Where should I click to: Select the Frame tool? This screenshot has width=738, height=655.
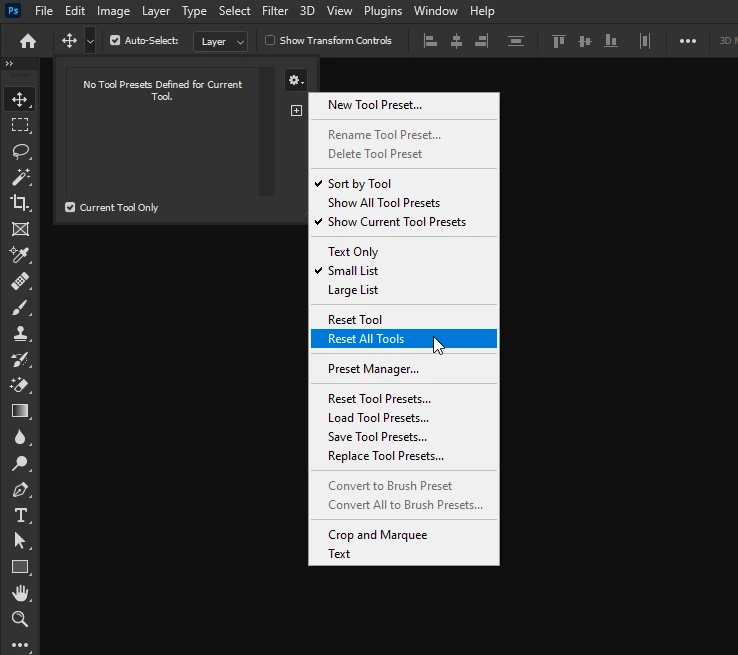click(20, 229)
